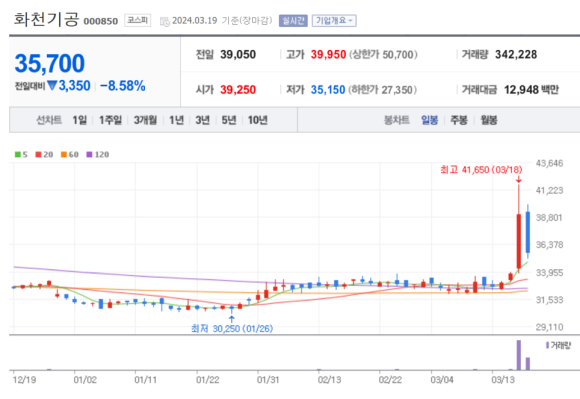The width and height of the screenshot is (580, 399).
Task: Click the current price 35,700
Action: click(50, 63)
